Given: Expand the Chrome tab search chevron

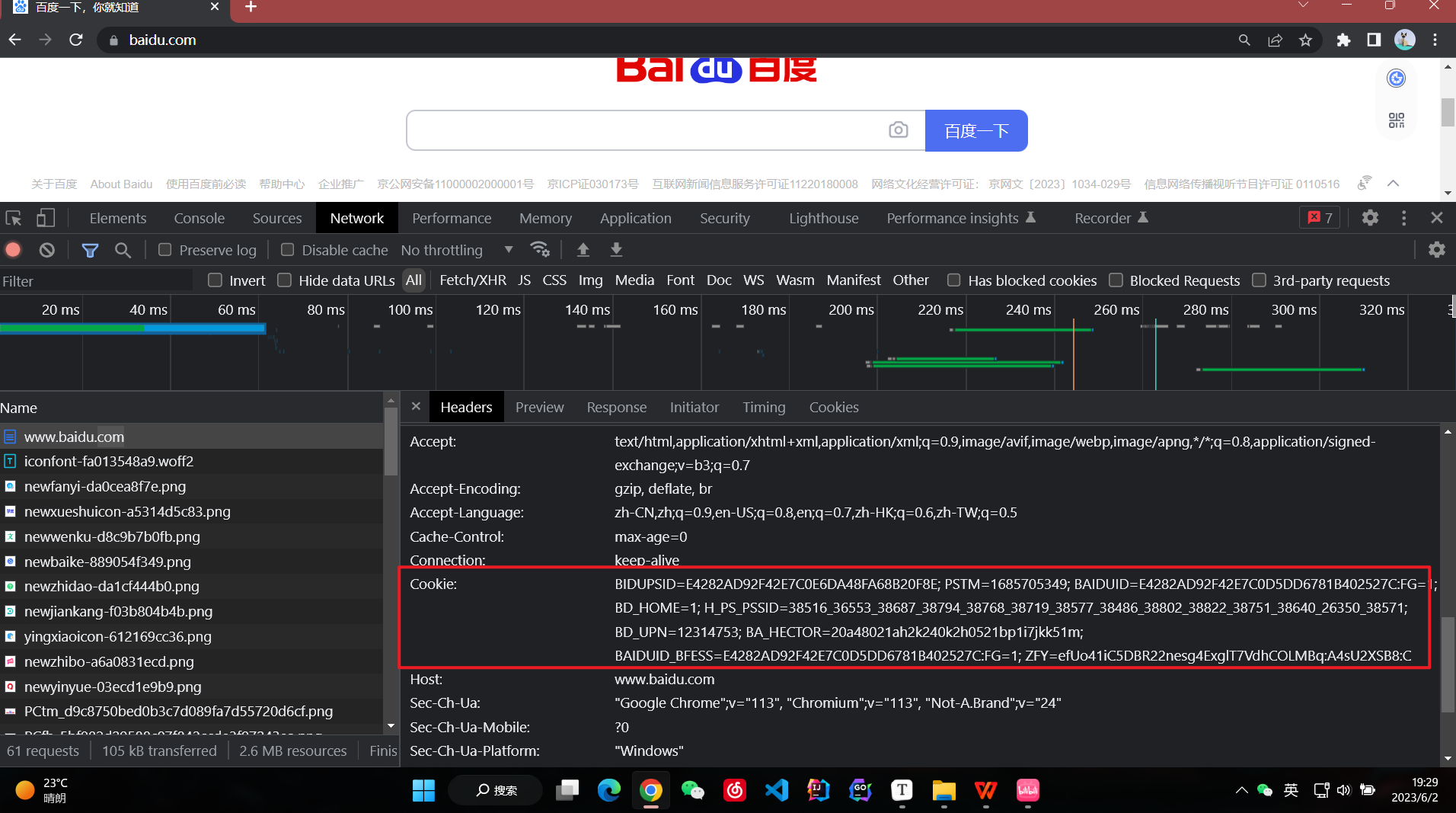Looking at the screenshot, I should click(x=1303, y=6).
